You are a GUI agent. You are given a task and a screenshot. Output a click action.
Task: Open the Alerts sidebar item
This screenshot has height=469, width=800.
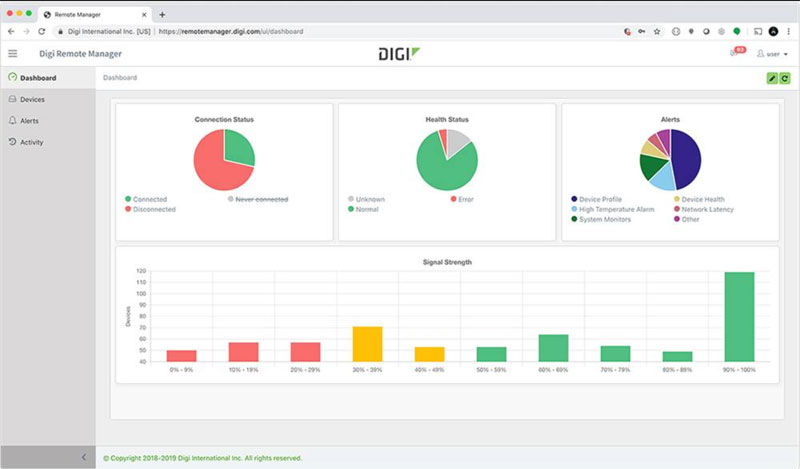[x=29, y=120]
